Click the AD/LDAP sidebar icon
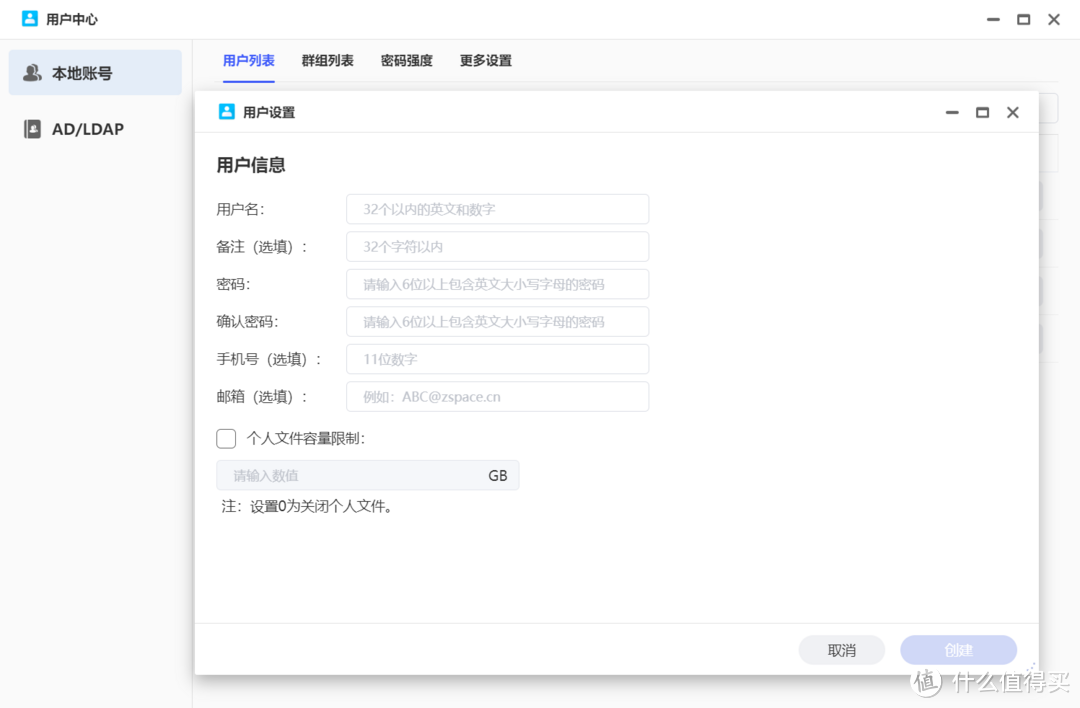1080x708 pixels. pyautogui.click(x=32, y=128)
